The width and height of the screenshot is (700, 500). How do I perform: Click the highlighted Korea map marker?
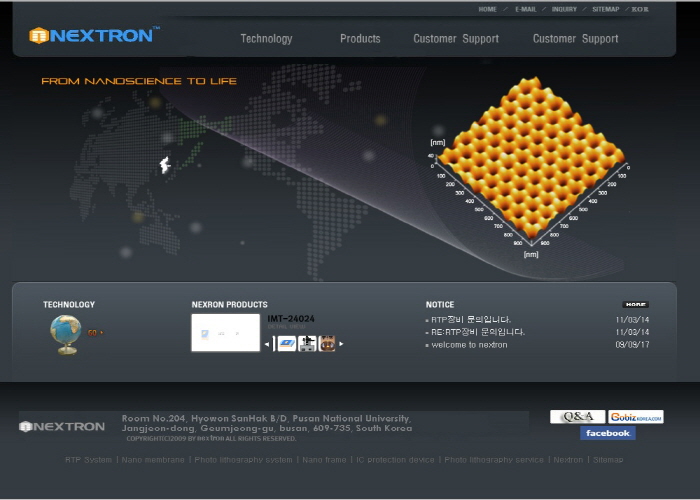pyautogui.click(x=165, y=165)
